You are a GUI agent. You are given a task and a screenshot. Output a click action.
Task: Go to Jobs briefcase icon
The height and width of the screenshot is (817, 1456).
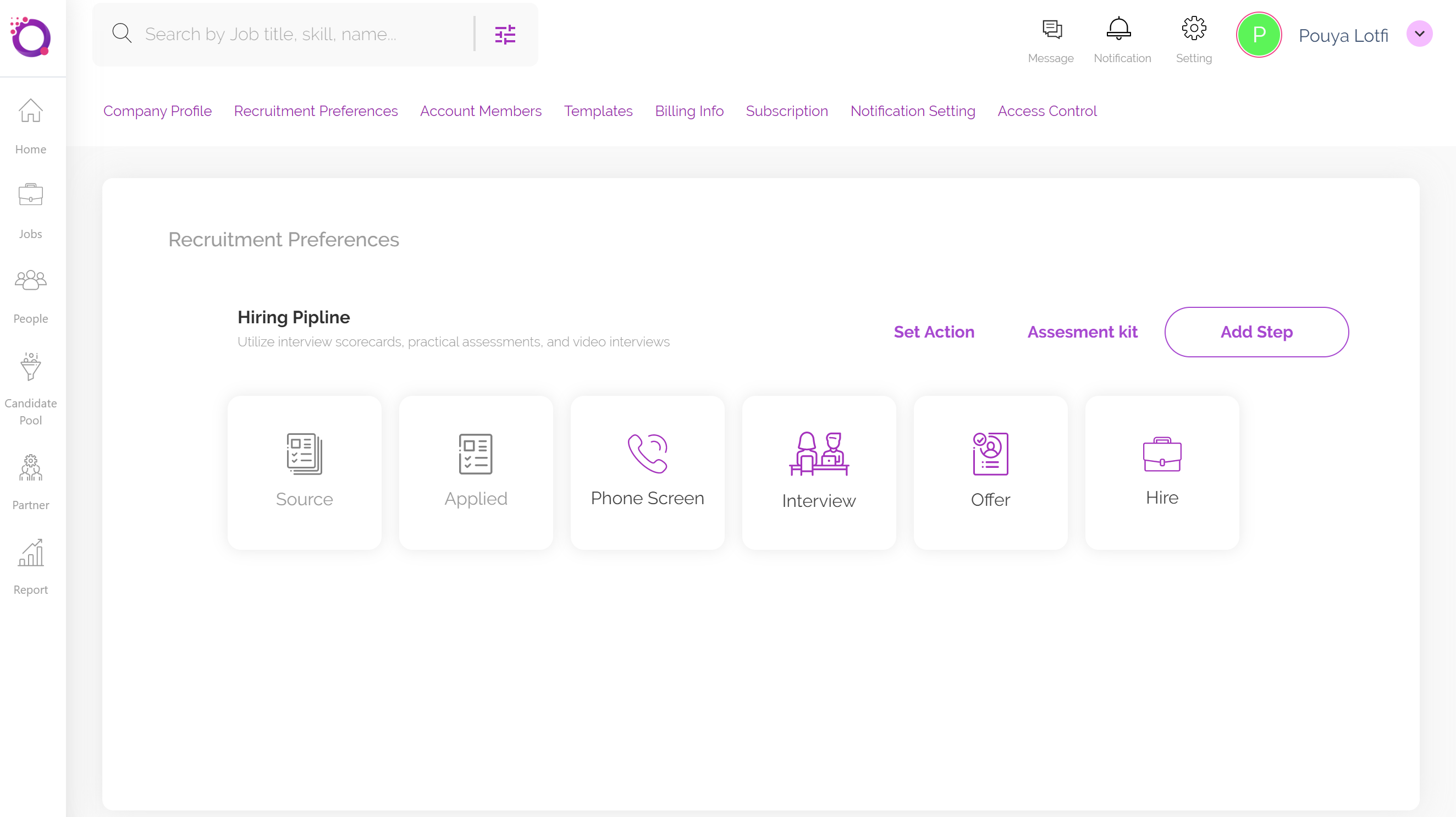[31, 195]
